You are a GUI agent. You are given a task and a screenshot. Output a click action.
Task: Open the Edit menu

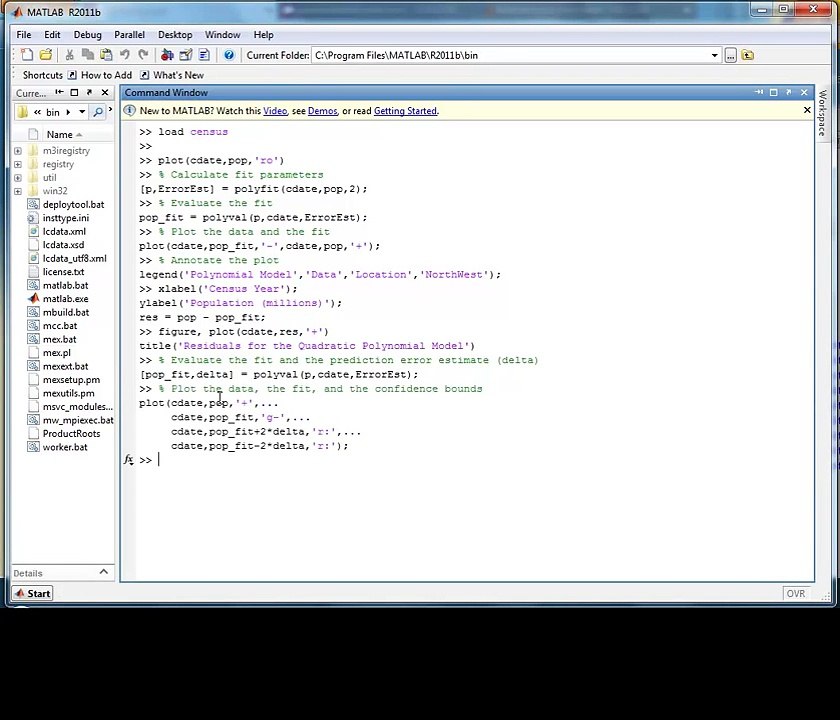(52, 35)
